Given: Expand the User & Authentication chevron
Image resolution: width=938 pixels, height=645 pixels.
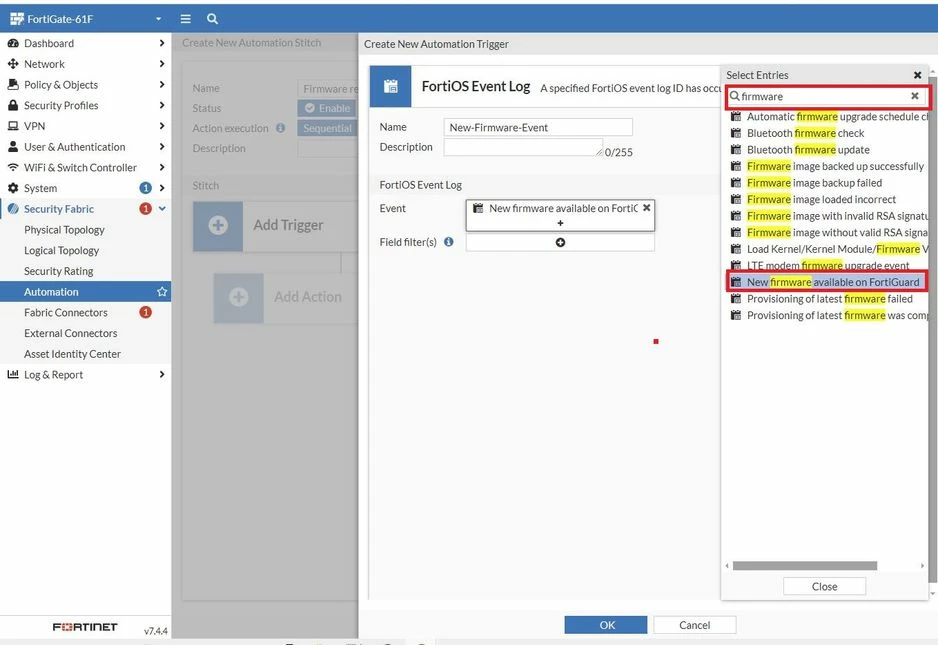Looking at the screenshot, I should (162, 147).
